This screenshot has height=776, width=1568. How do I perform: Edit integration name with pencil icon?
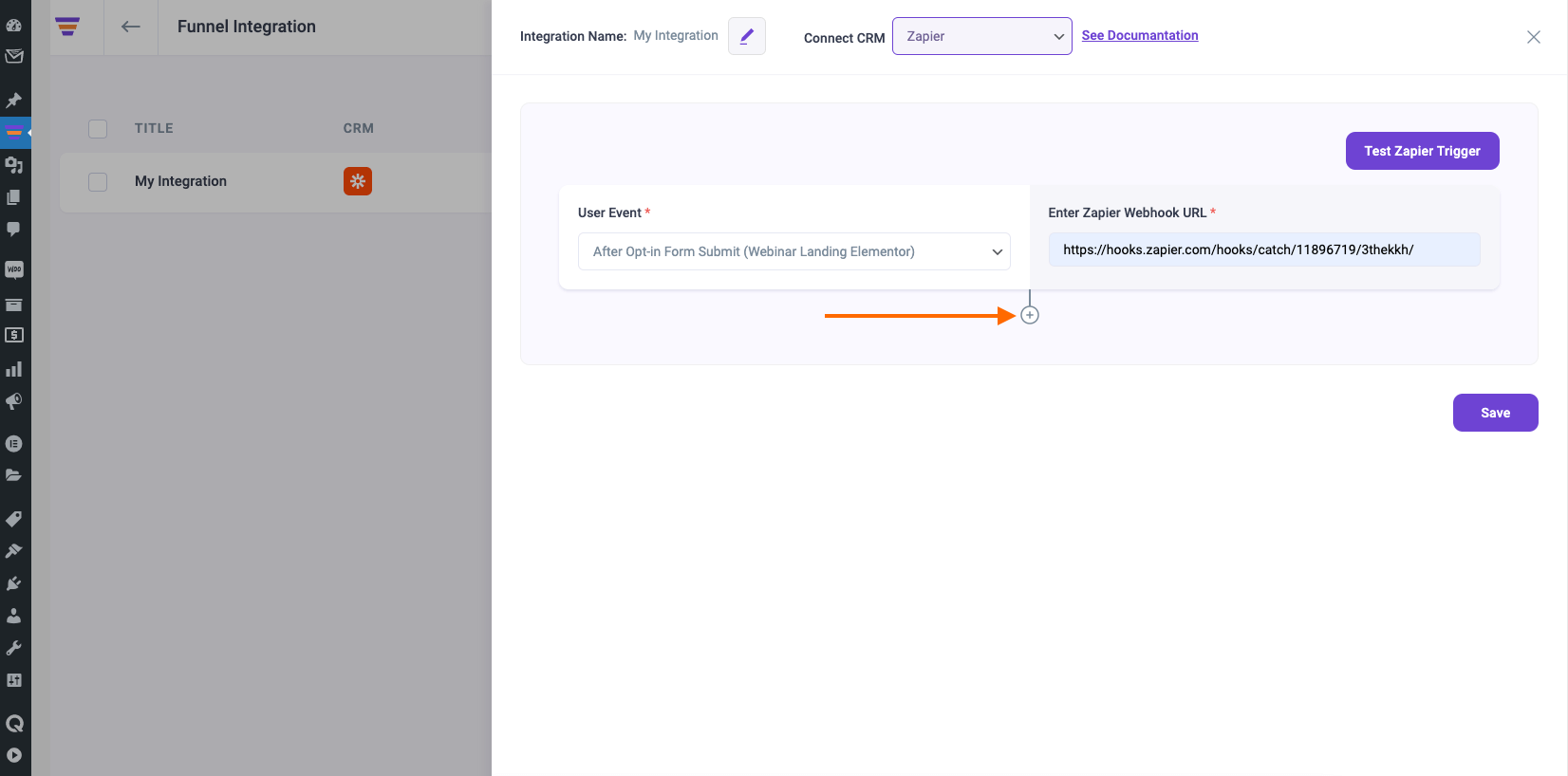pyautogui.click(x=747, y=36)
